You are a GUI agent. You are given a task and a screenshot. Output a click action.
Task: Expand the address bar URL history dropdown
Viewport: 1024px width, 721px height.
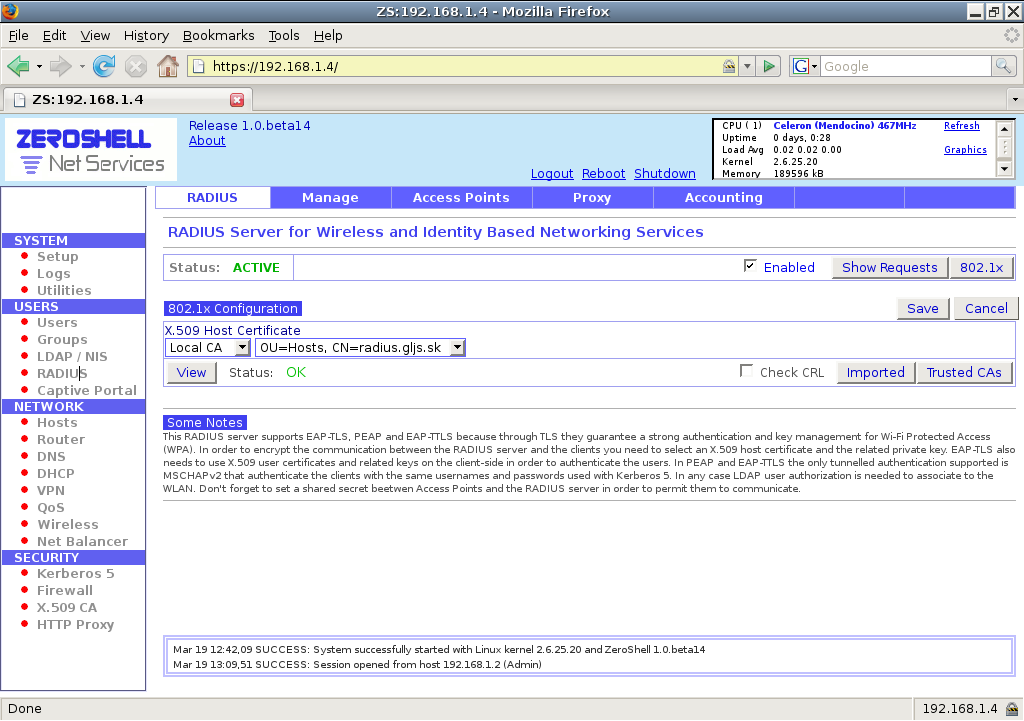747,66
